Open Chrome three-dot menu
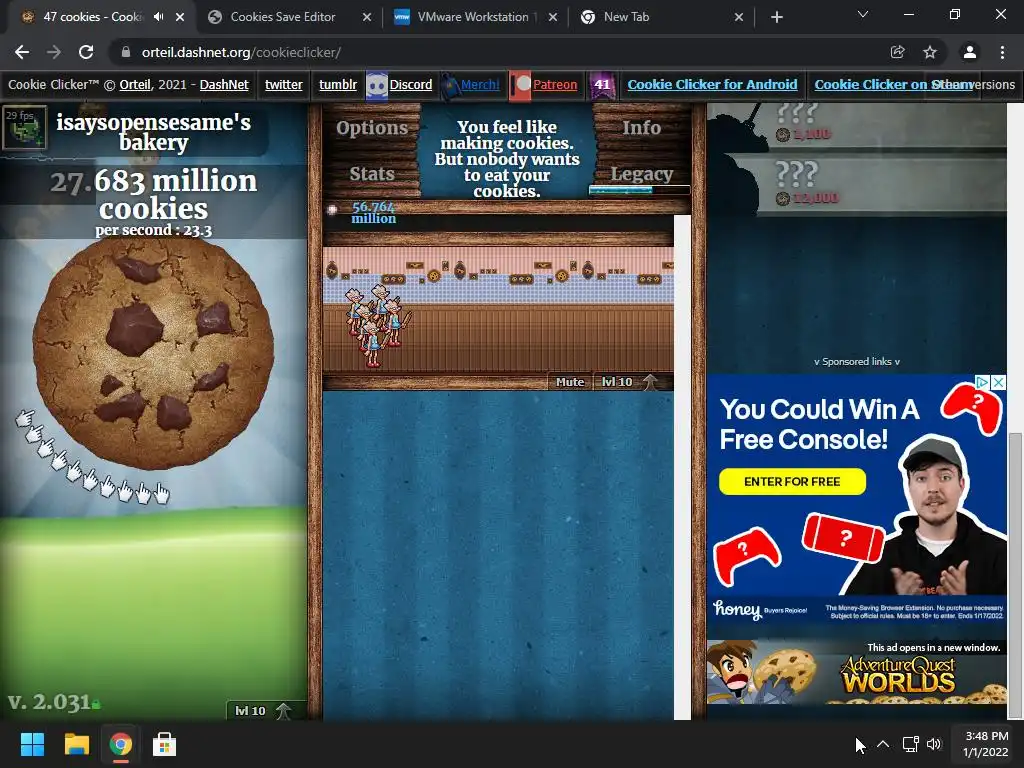This screenshot has height=768, width=1024. (1002, 52)
